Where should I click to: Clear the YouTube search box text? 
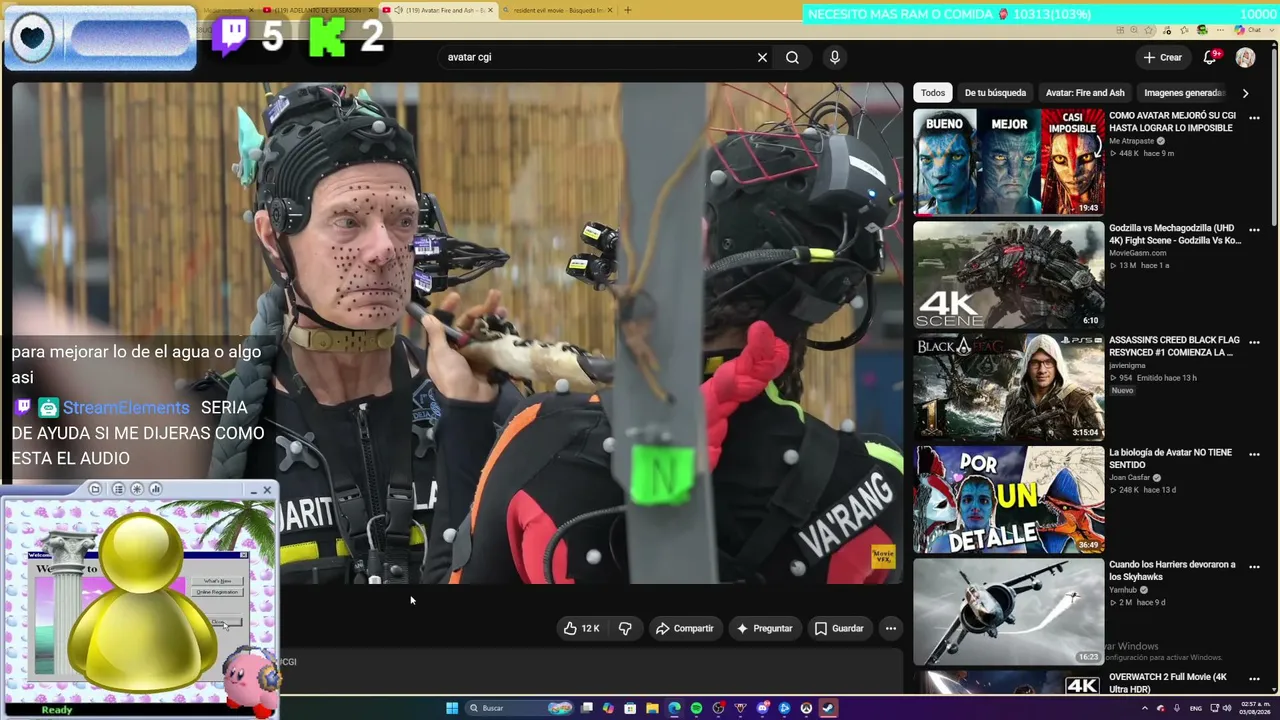click(x=762, y=57)
